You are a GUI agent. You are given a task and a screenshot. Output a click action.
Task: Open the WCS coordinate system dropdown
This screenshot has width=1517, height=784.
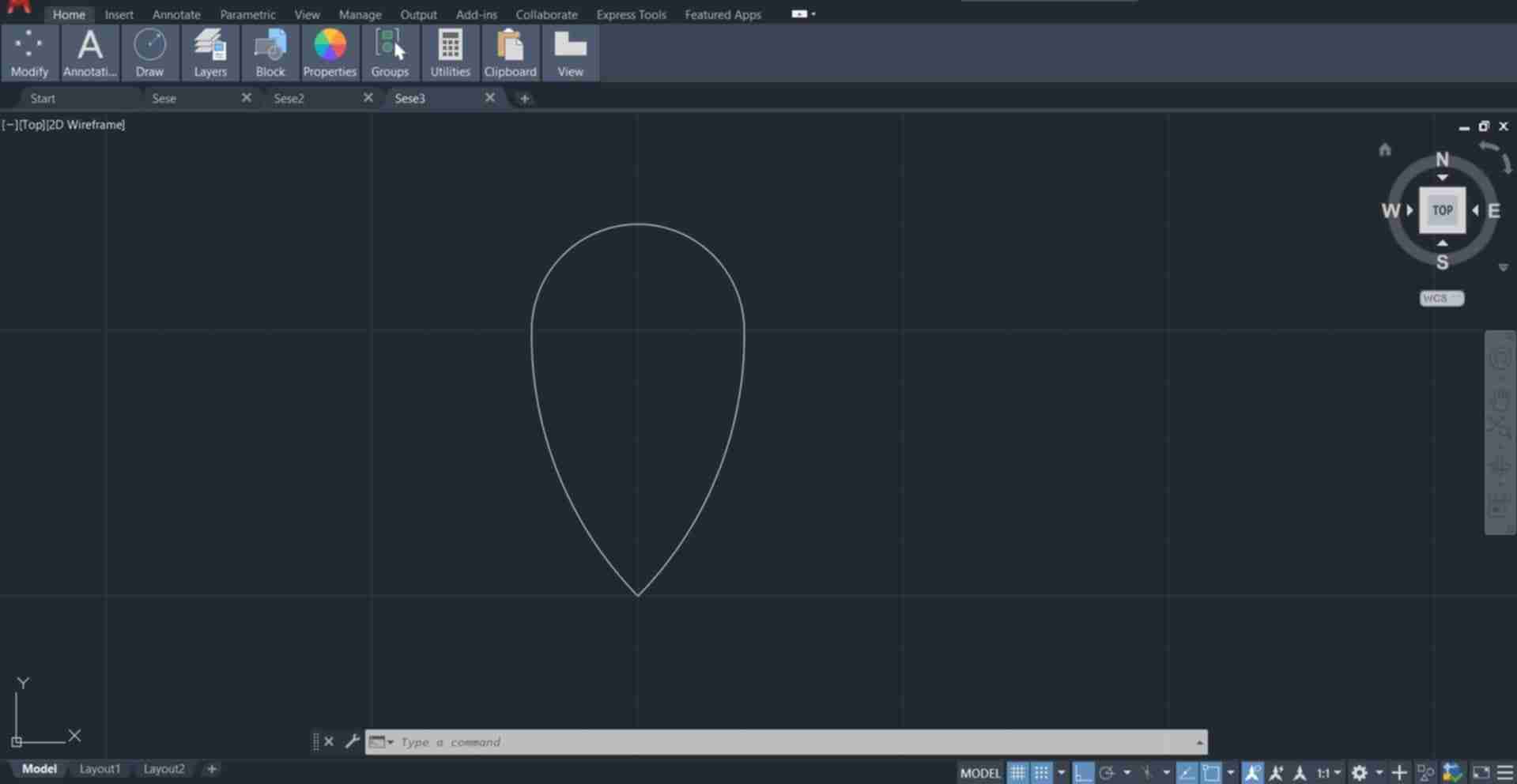[x=1442, y=298]
